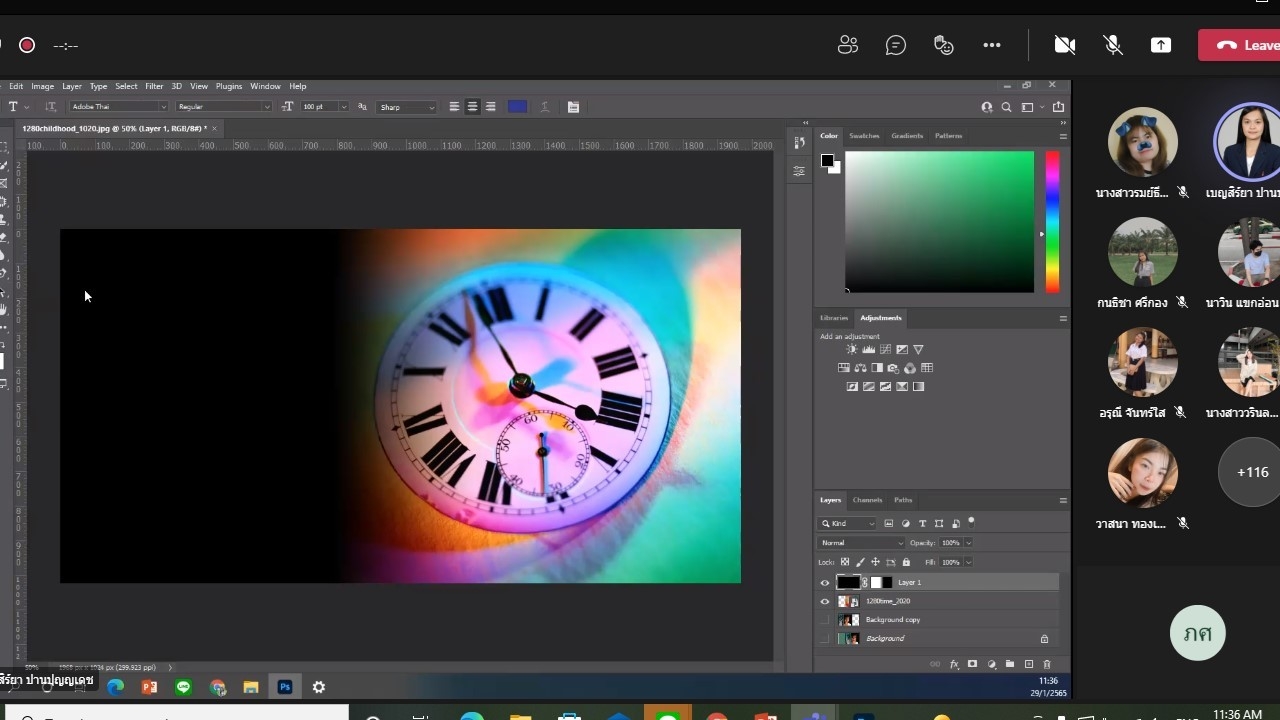
Task: Add a Brightness/Contrast adjustment
Action: click(x=852, y=349)
